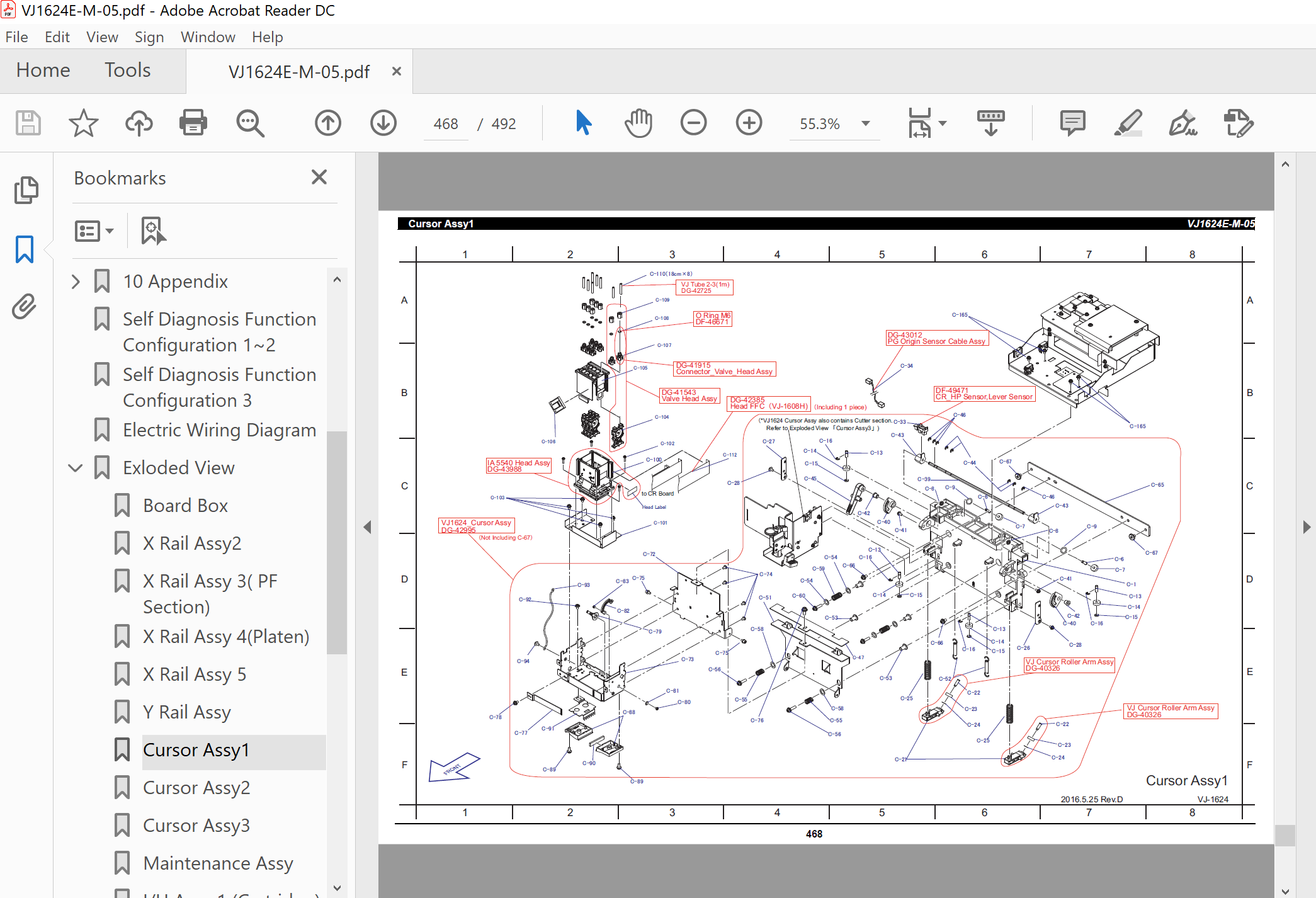Screen dimensions: 1316x898
Task: Open the X Rail Assy2 bookmark
Action: click(192, 543)
